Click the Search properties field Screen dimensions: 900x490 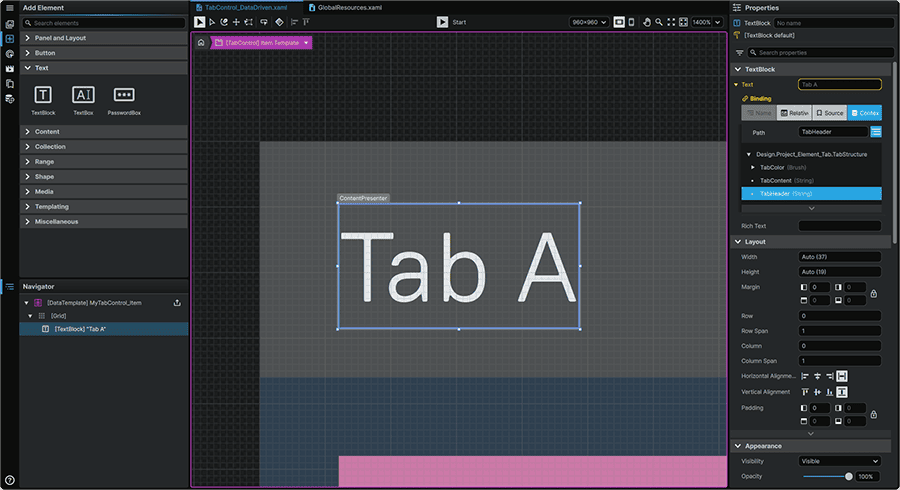(820, 53)
